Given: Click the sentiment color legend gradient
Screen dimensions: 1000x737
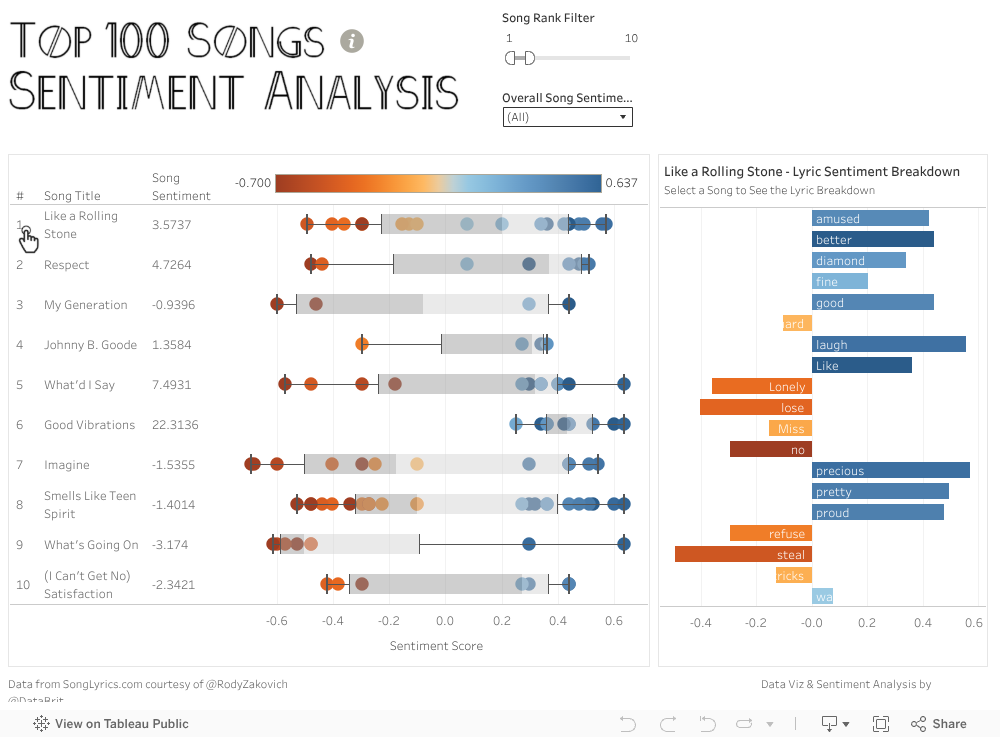Looking at the screenshot, I should (437, 183).
